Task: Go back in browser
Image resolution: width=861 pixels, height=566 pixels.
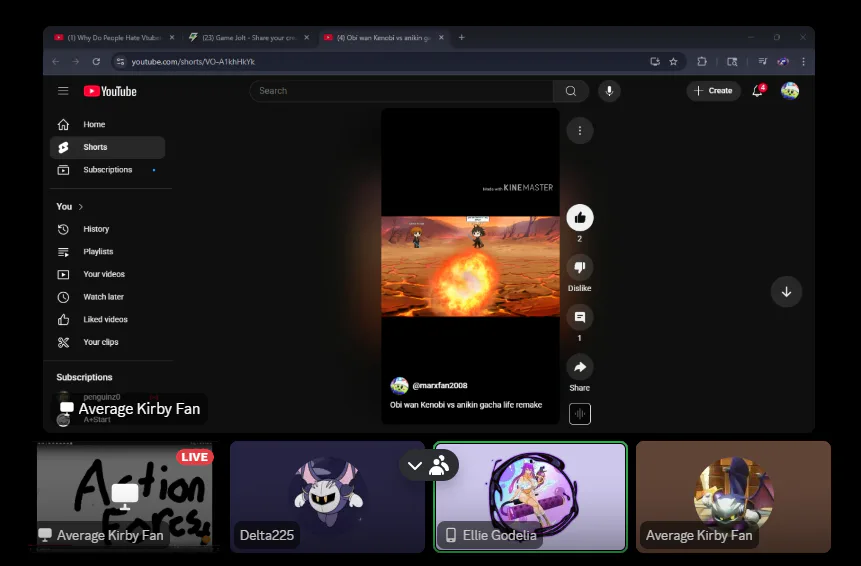Action: point(55,62)
